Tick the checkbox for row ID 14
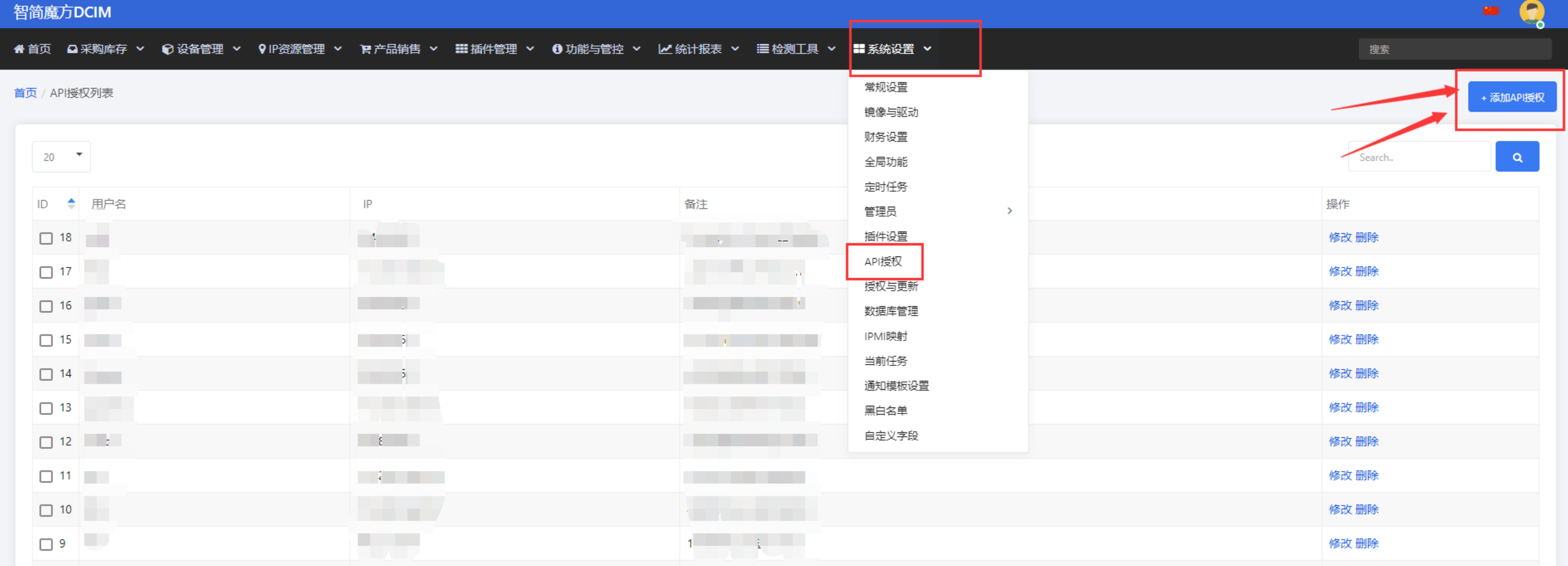 tap(46, 375)
